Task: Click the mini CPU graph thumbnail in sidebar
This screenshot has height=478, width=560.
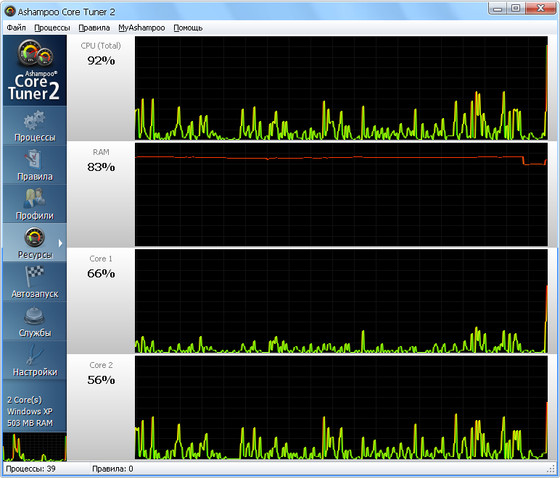Action: (x=35, y=447)
